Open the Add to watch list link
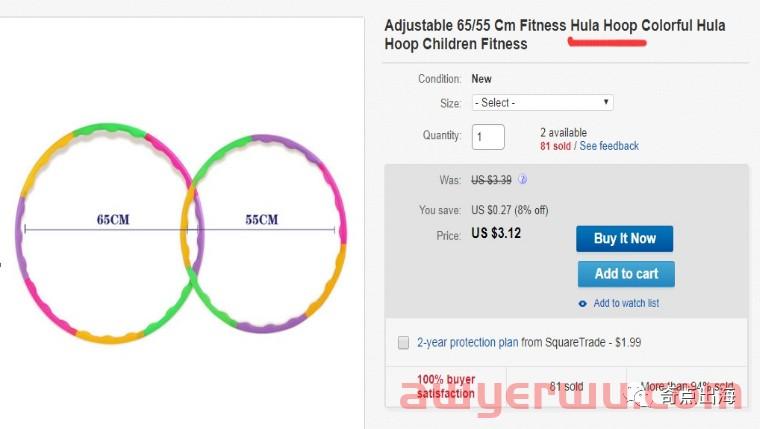The height and width of the screenshot is (429, 760). 626,303
